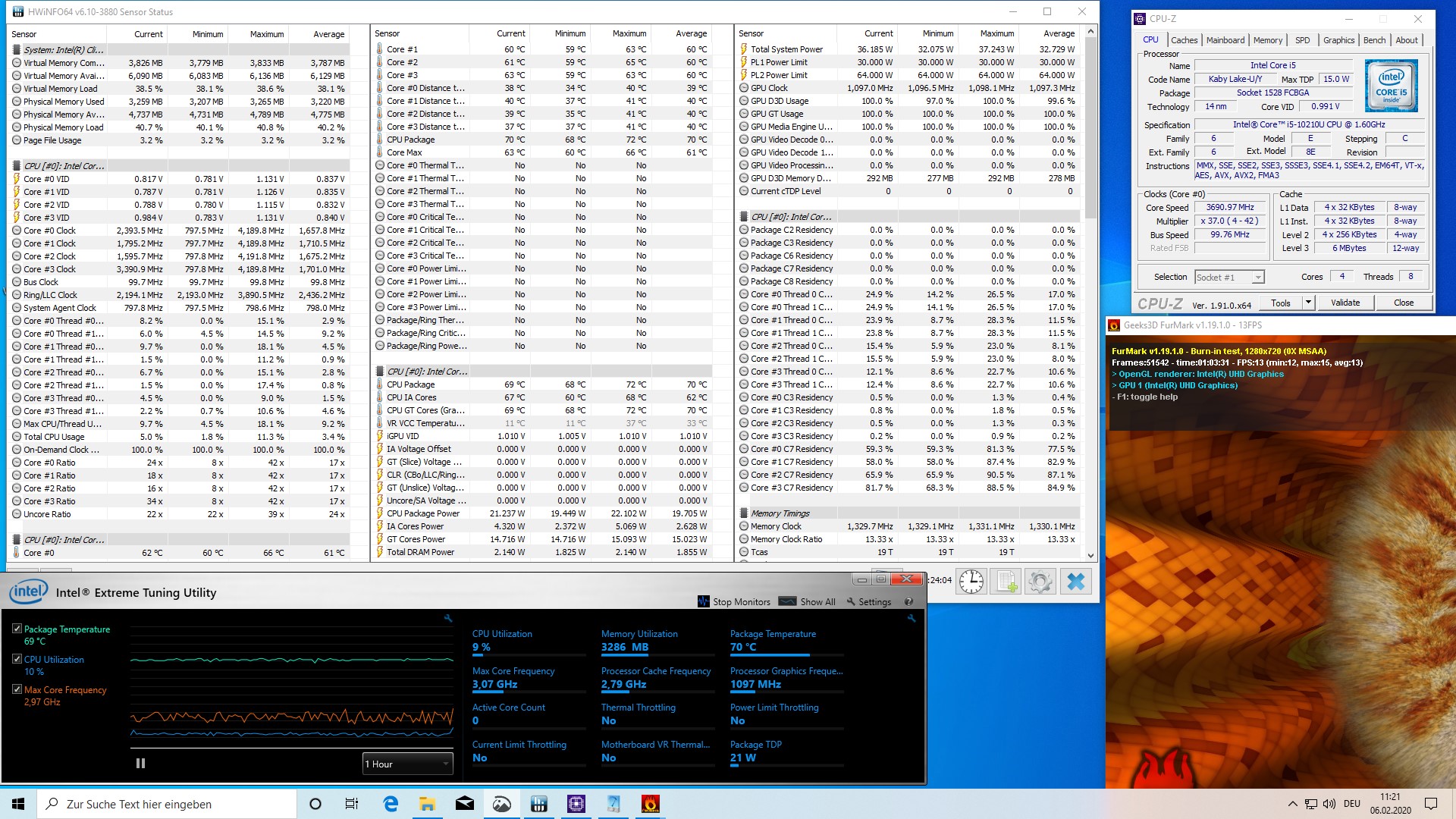This screenshot has width=1456, height=819.
Task: Switch to HWiNFO taskbar icon
Action: point(539,804)
